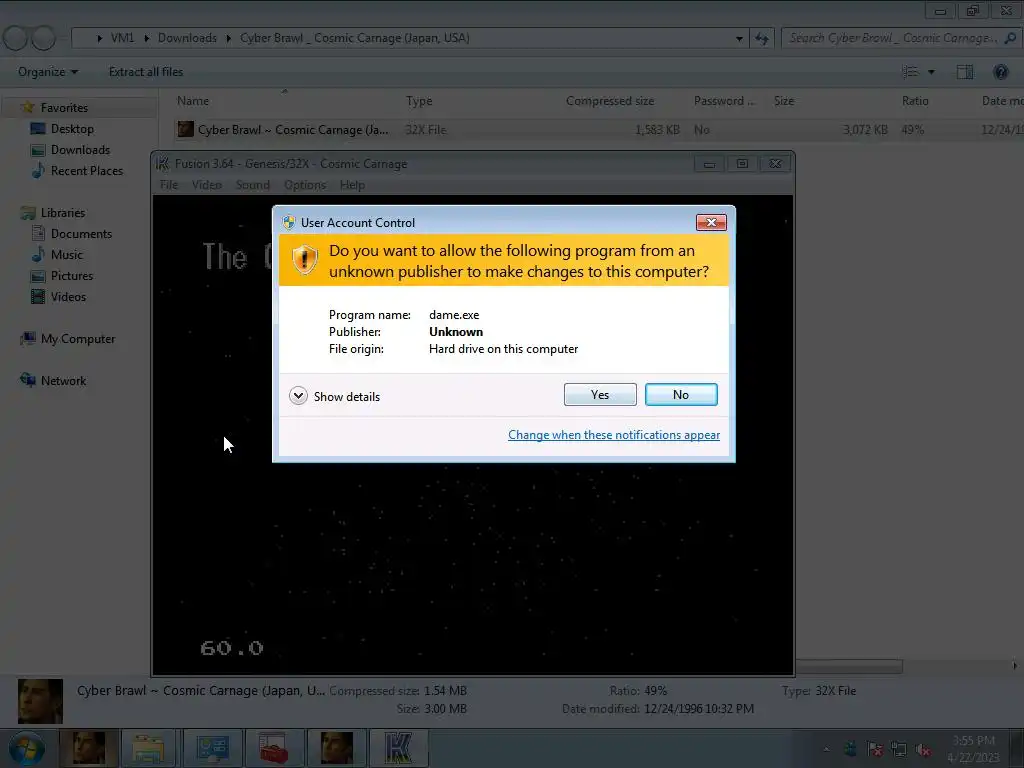Close the User Account Control dialog

pyautogui.click(x=711, y=223)
